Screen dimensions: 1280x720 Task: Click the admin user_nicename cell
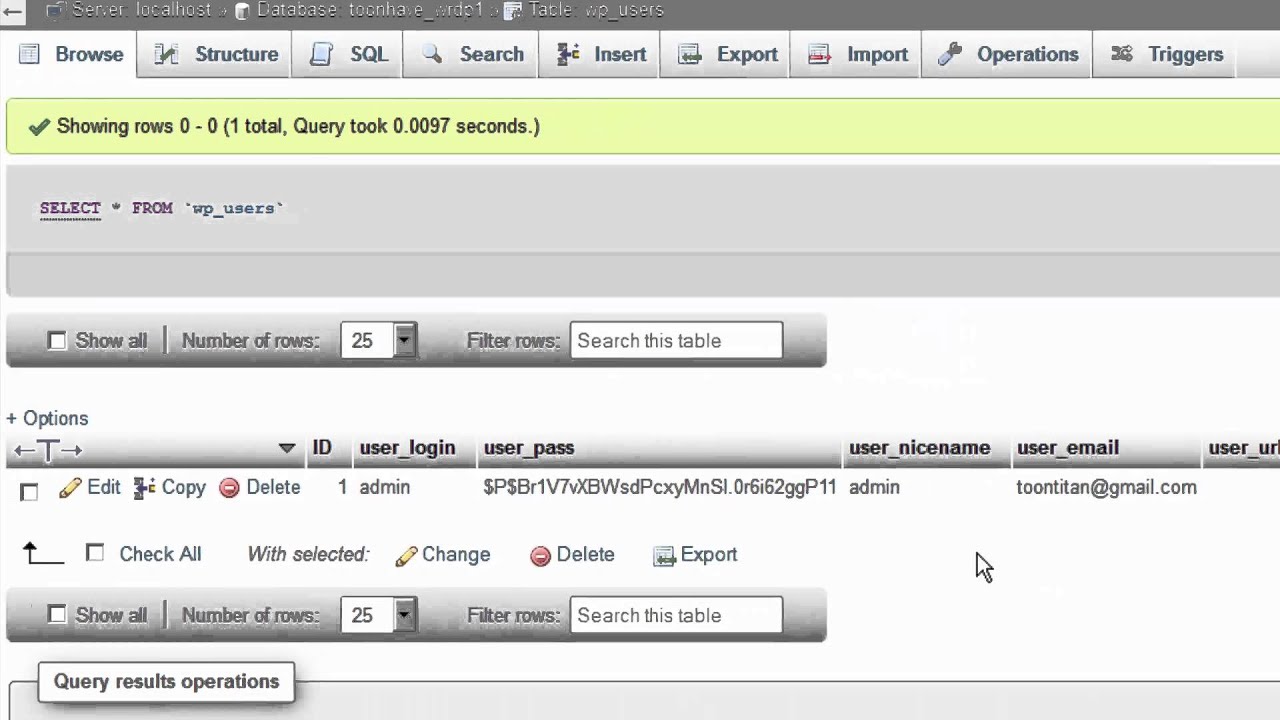(874, 487)
